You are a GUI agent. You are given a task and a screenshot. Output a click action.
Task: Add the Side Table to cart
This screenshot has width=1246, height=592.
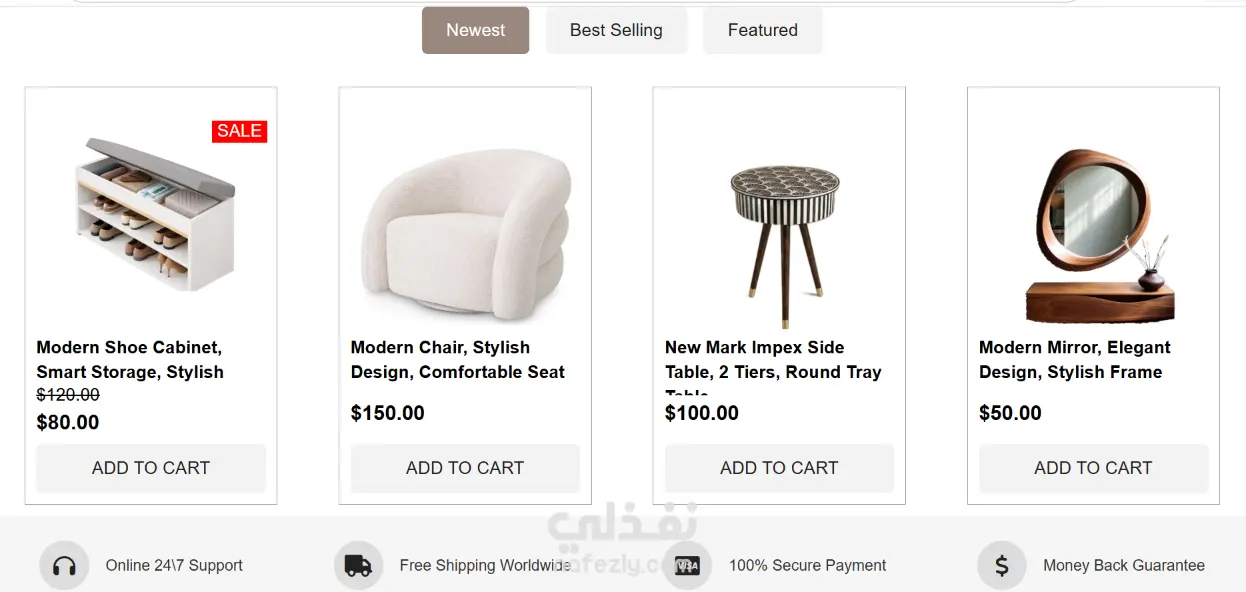coord(779,468)
